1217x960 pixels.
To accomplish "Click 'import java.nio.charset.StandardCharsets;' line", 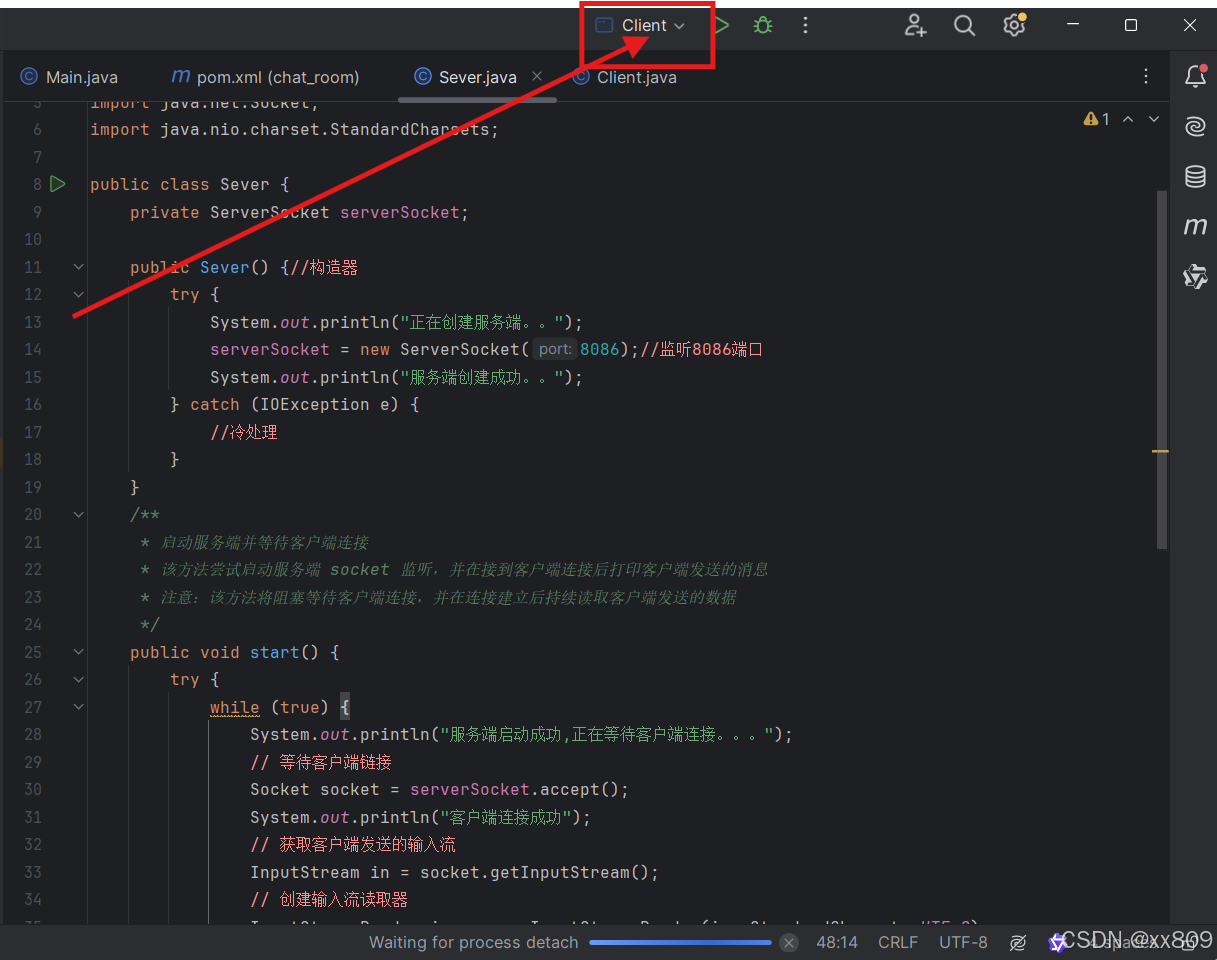I will coord(294,129).
